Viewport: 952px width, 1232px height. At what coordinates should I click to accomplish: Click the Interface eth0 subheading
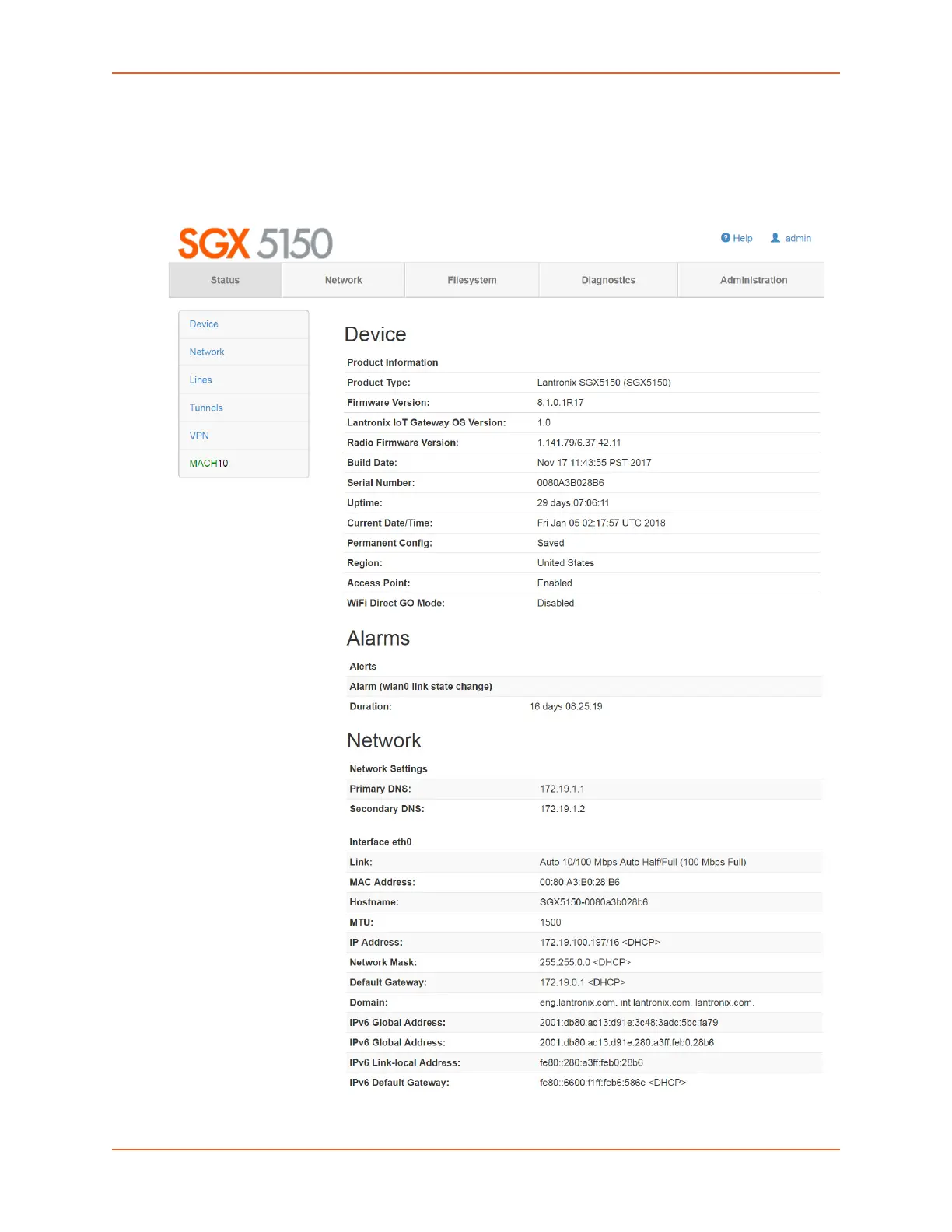[x=380, y=842]
